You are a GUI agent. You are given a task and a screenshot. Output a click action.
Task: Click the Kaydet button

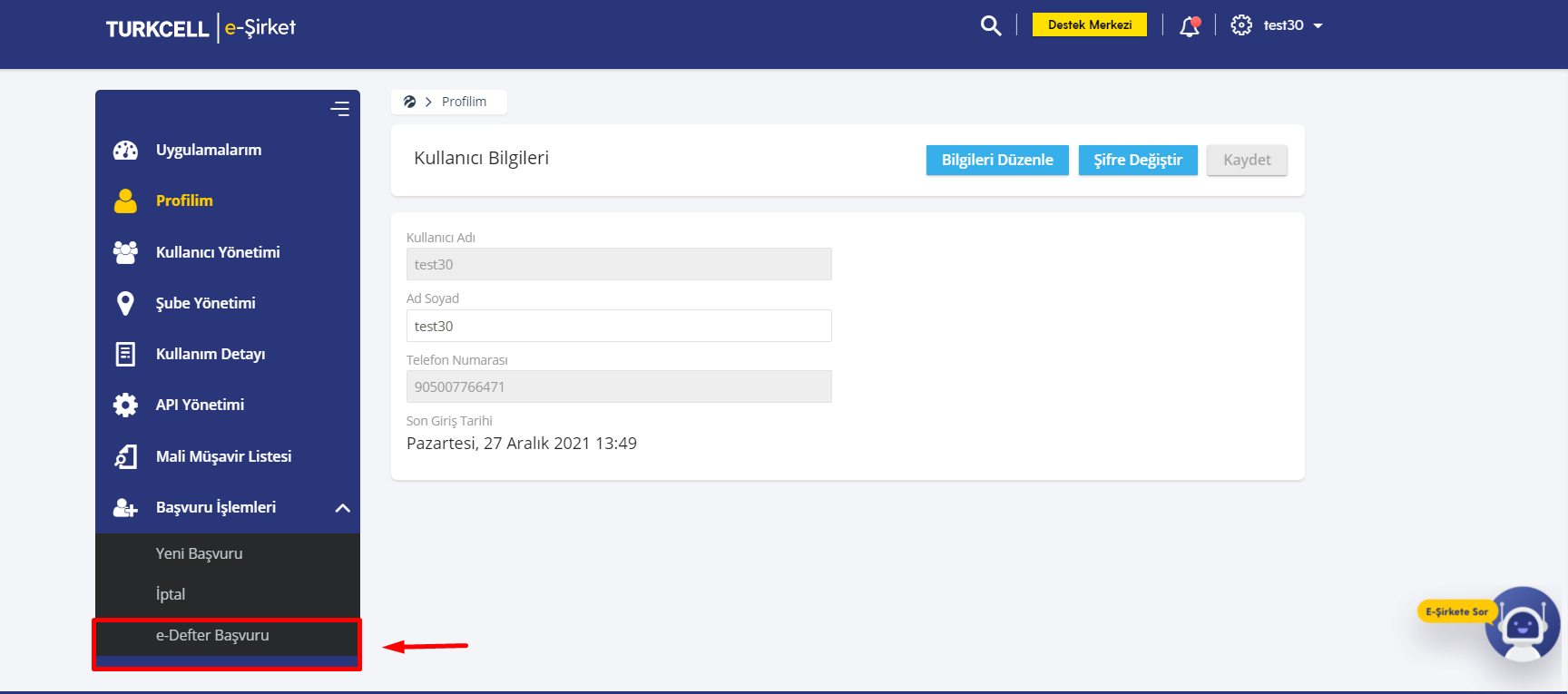coord(1247,160)
